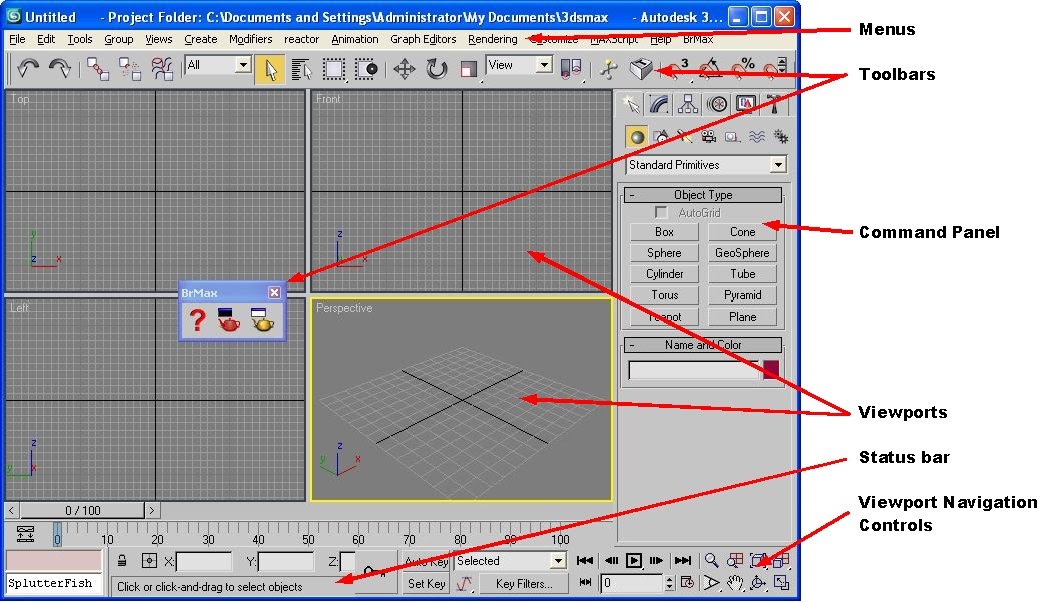Image resolution: width=1040 pixels, height=602 pixels.
Task: Click the GeoSphere primitive button
Action: click(x=742, y=253)
